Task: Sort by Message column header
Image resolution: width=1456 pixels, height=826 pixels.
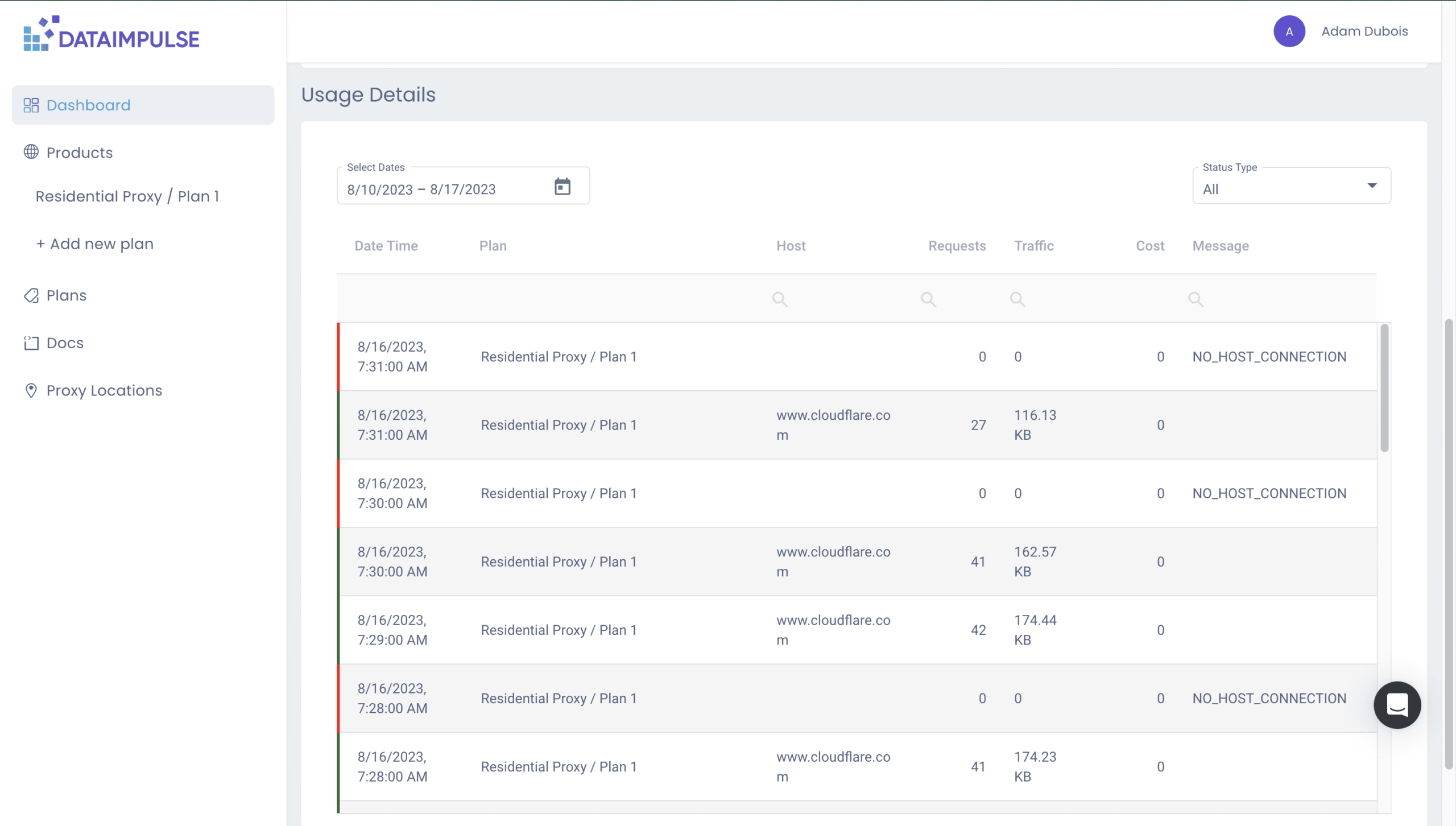Action: coord(1221,246)
